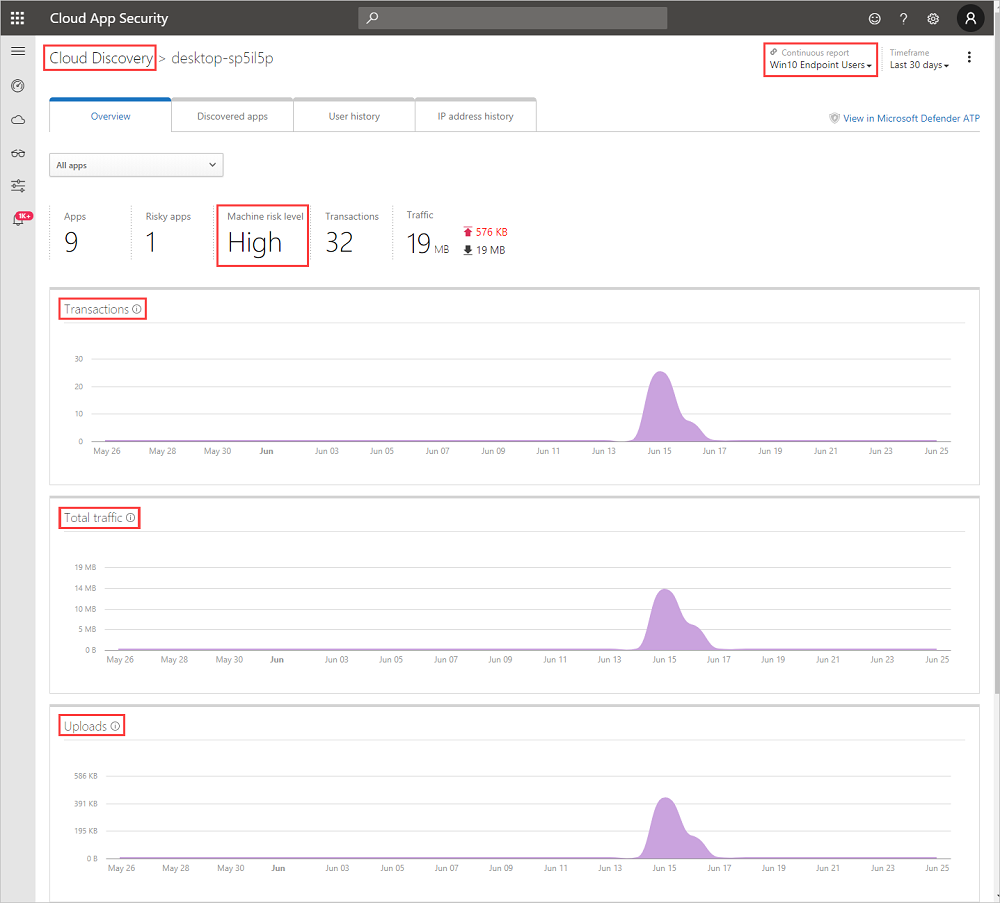
Task: Click the Risky apps count 1
Action: point(151,242)
